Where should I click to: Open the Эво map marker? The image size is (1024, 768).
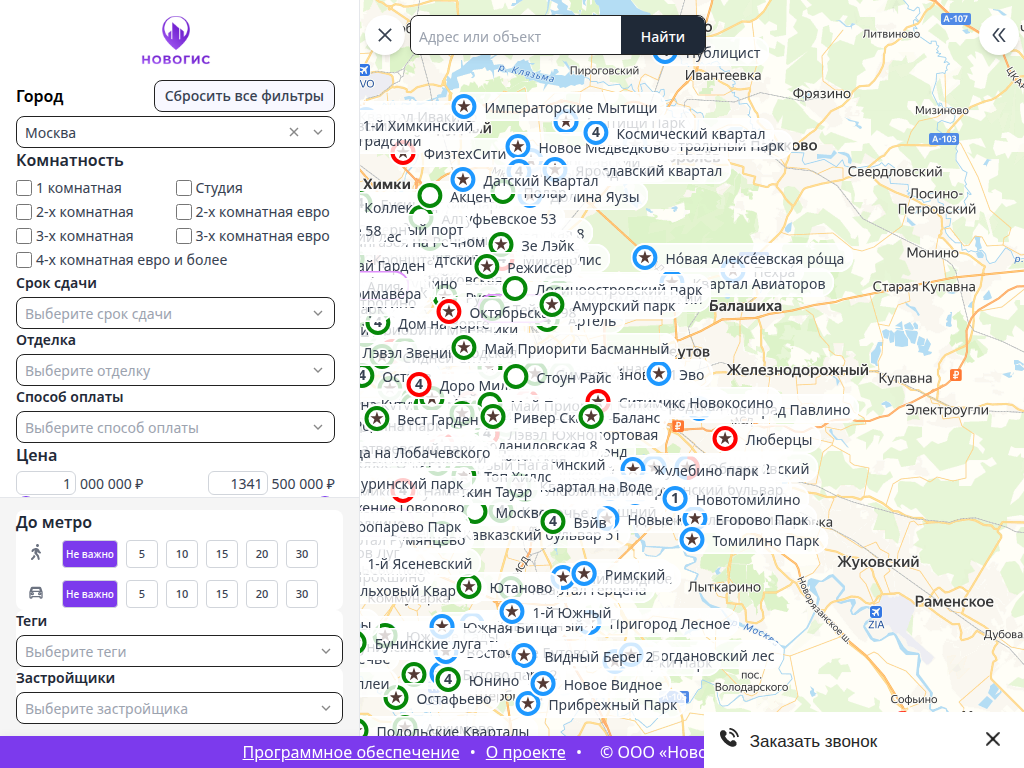(659, 374)
